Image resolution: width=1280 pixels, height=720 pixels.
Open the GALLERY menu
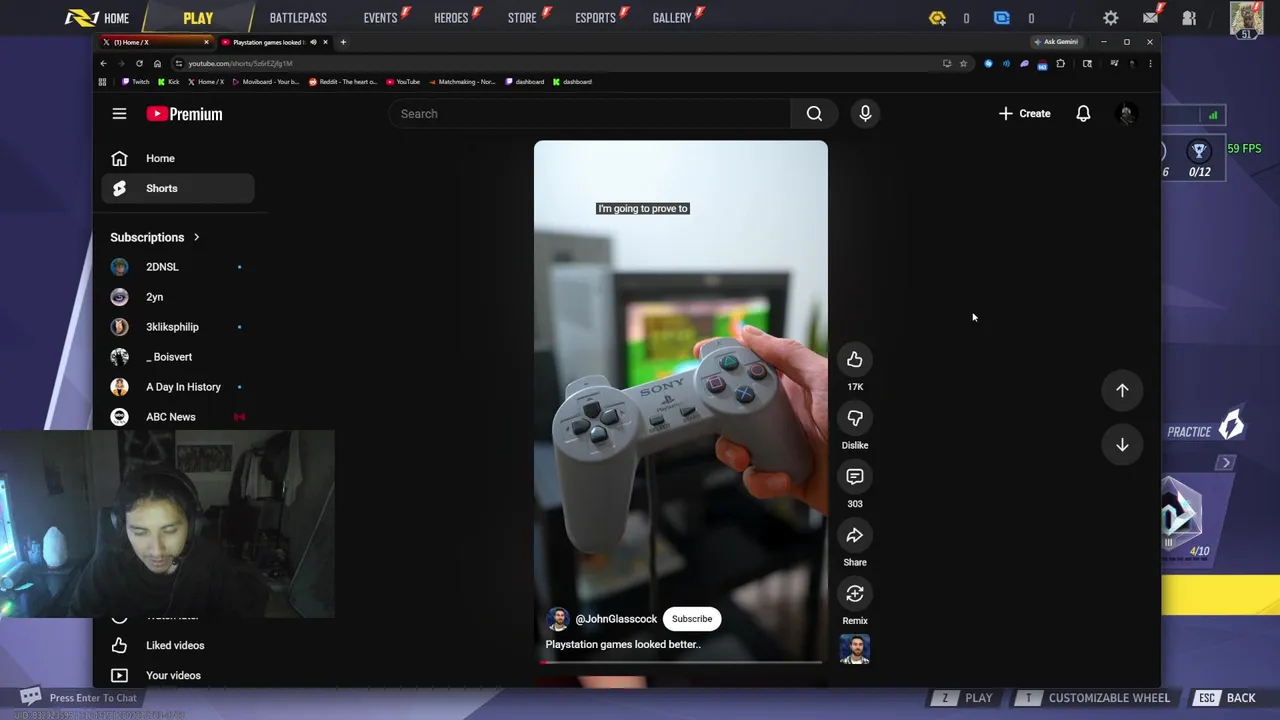tap(672, 18)
